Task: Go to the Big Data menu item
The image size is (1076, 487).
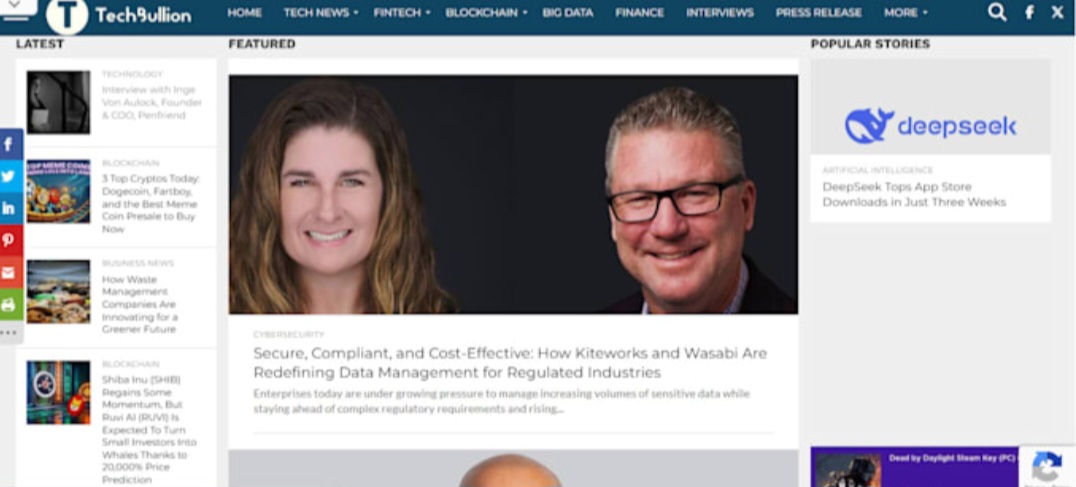Action: pos(568,12)
